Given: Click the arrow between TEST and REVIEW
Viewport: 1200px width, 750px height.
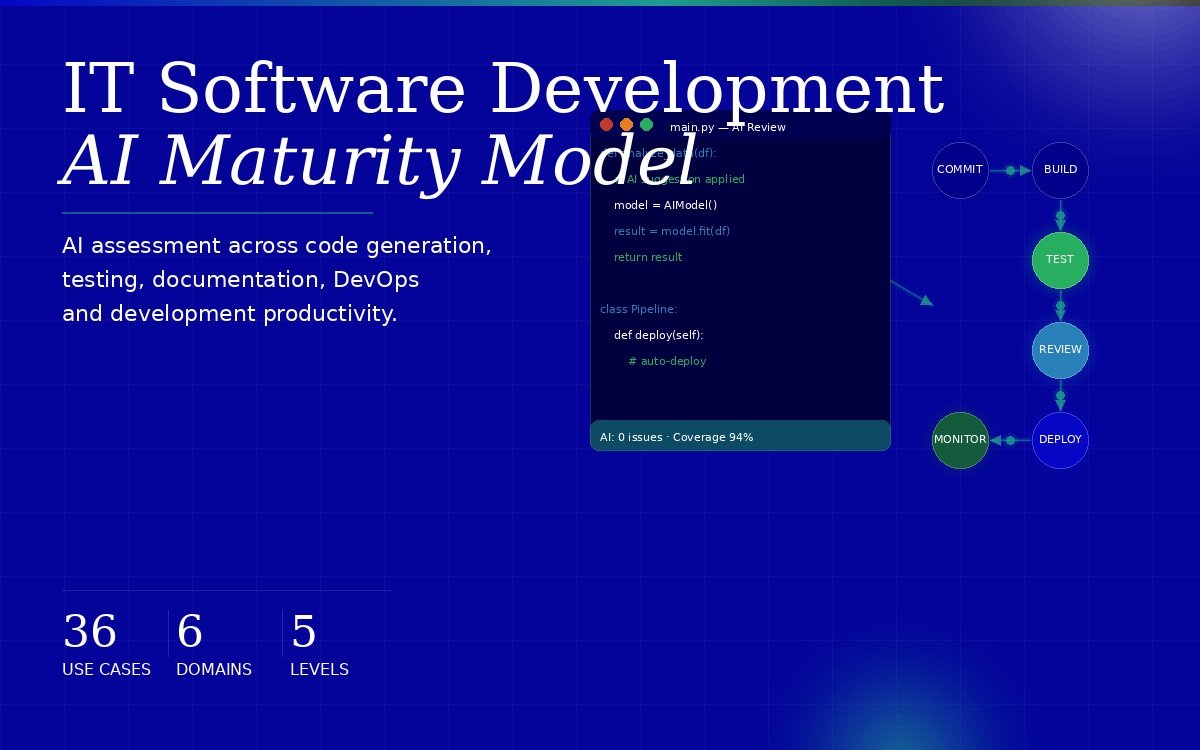Looking at the screenshot, I should [x=1060, y=305].
